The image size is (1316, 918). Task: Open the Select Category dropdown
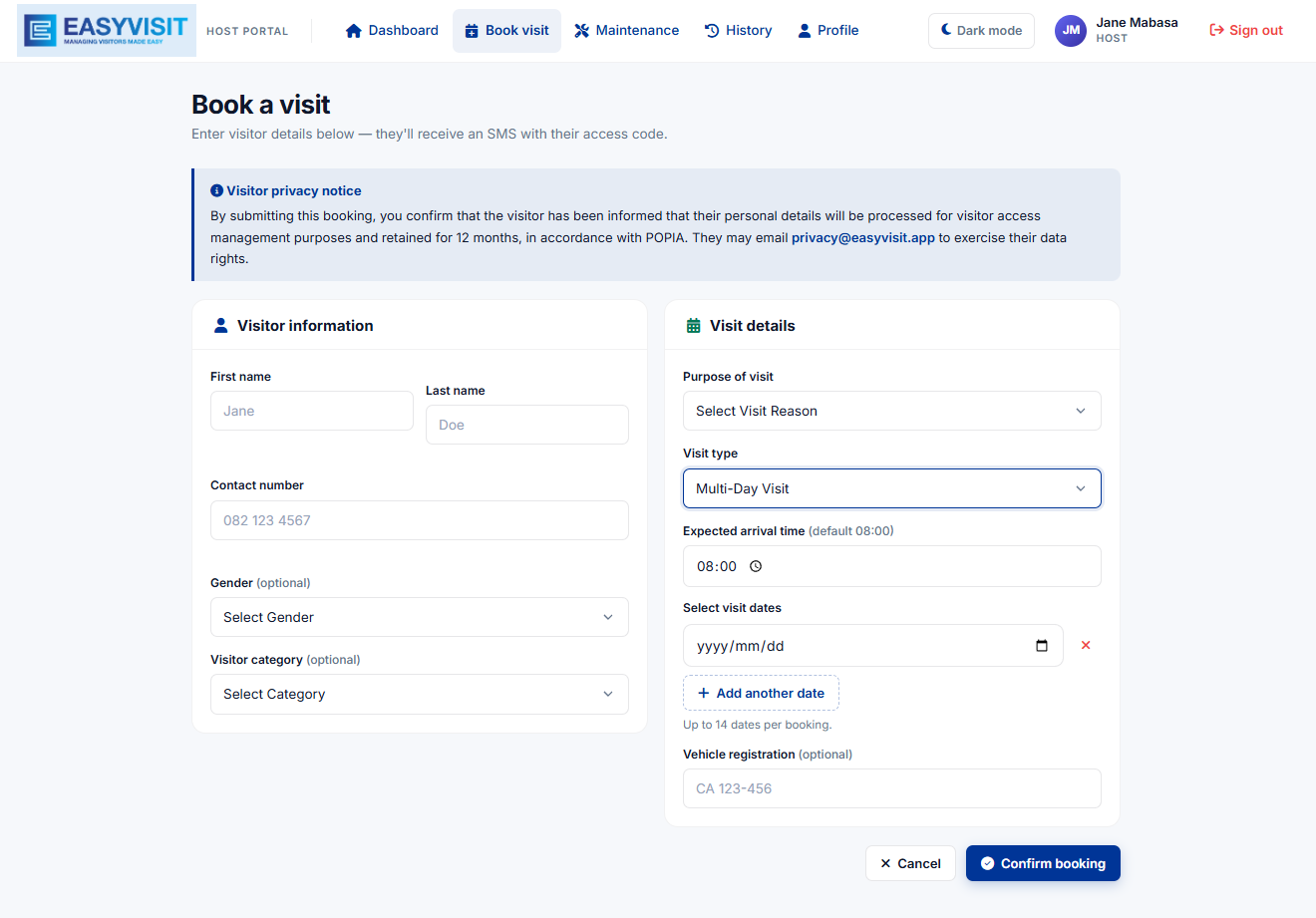[420, 694]
